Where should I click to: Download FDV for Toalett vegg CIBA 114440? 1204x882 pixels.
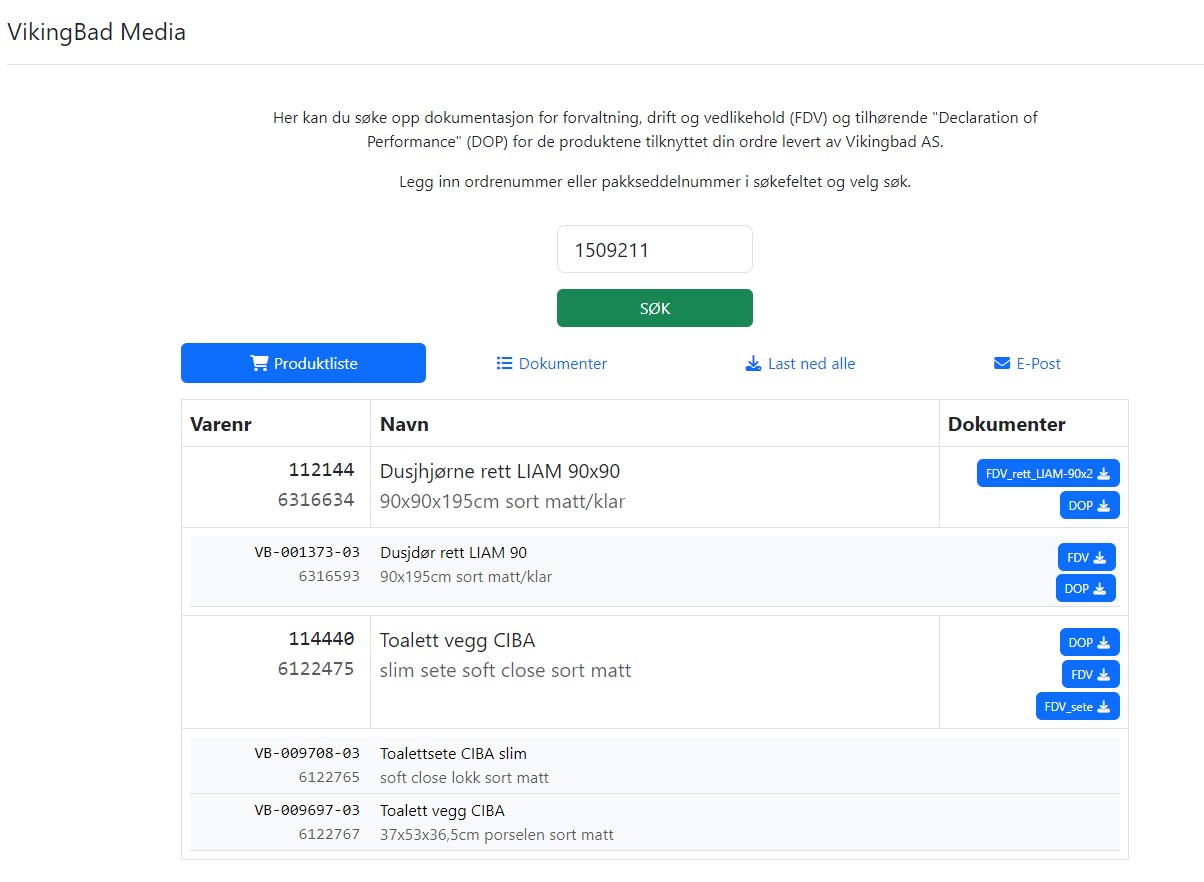(x=1090, y=675)
